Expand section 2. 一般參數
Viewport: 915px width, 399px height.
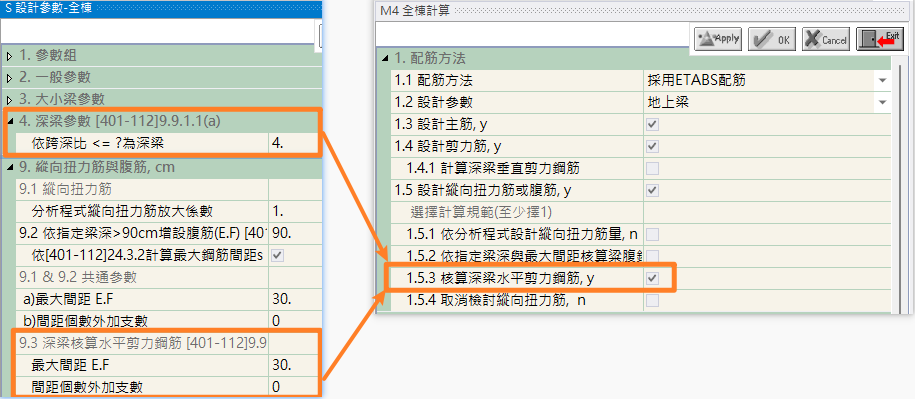9,78
